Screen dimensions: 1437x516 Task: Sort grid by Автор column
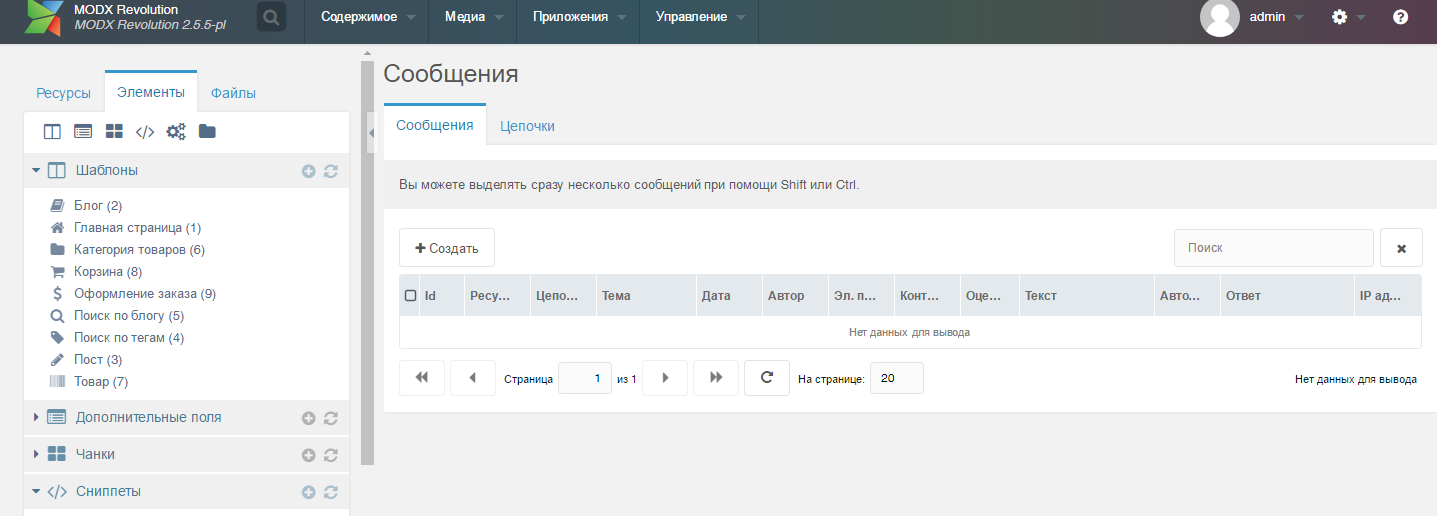(795, 296)
